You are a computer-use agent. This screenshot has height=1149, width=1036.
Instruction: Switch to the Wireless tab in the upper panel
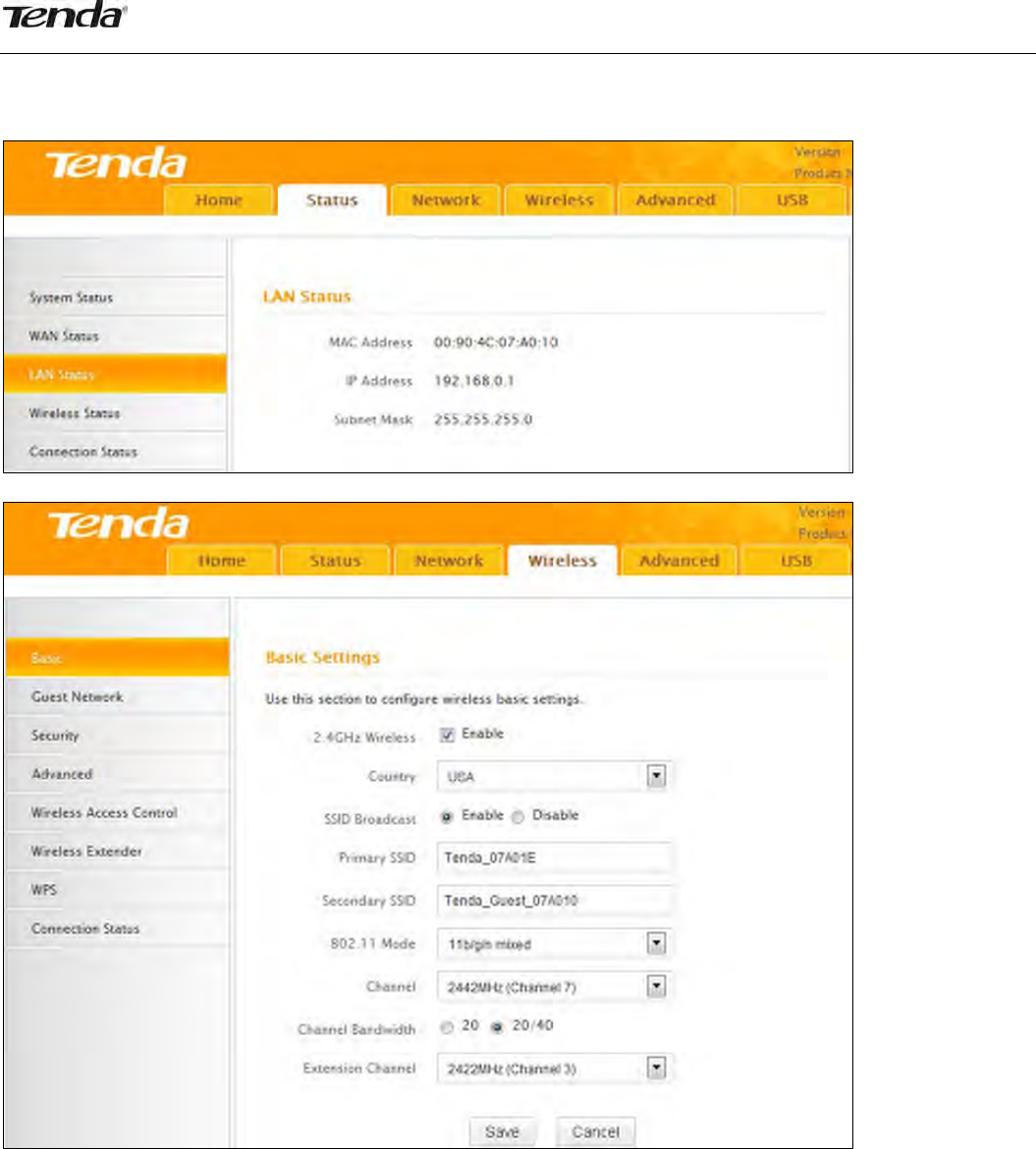pos(559,200)
